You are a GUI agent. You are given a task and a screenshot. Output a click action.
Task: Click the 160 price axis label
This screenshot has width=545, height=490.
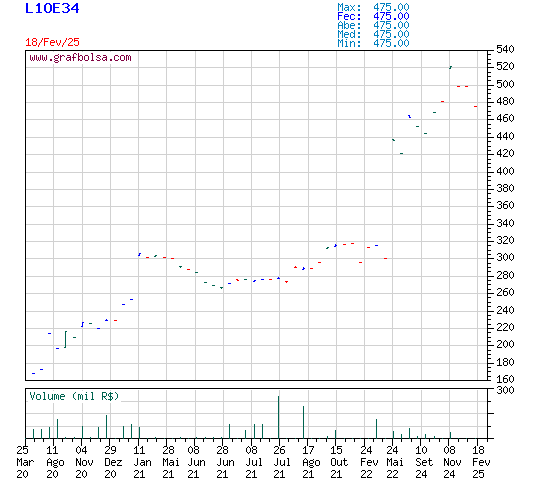(x=505, y=379)
